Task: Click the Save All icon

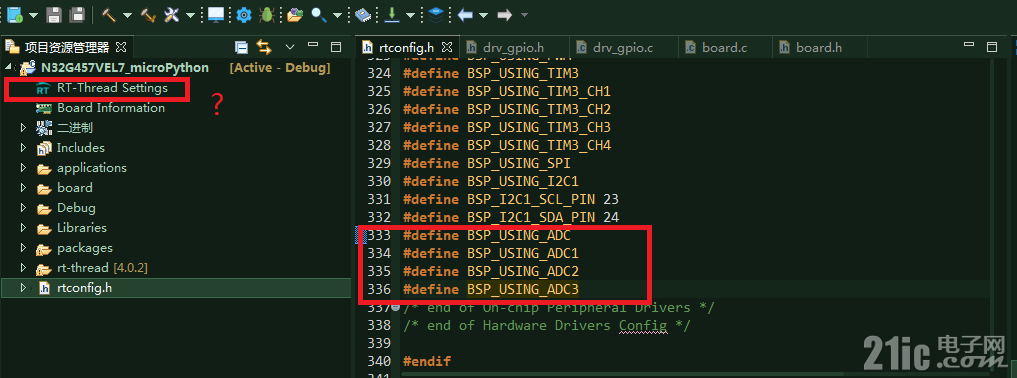Action: point(77,14)
